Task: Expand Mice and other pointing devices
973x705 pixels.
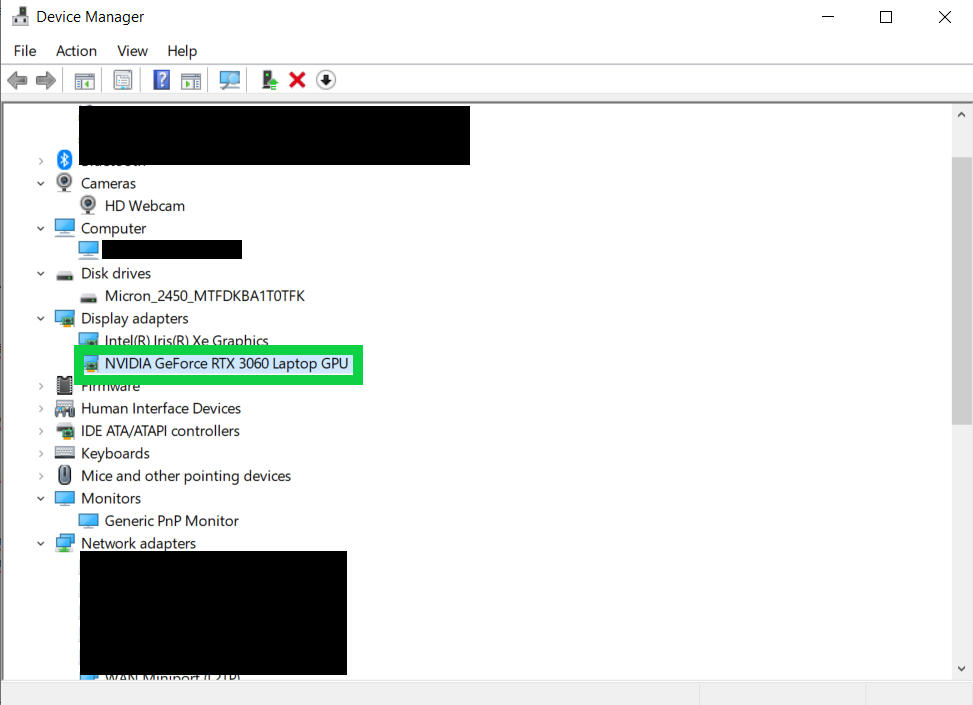Action: 41,477
